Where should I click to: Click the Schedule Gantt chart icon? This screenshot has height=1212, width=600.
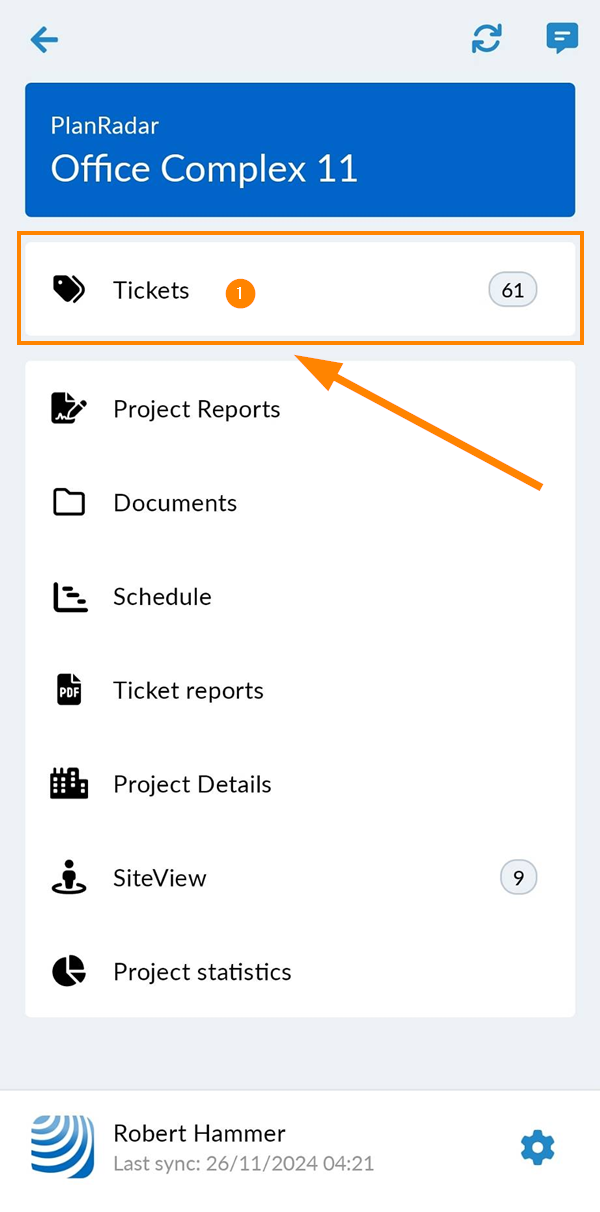[x=69, y=597]
